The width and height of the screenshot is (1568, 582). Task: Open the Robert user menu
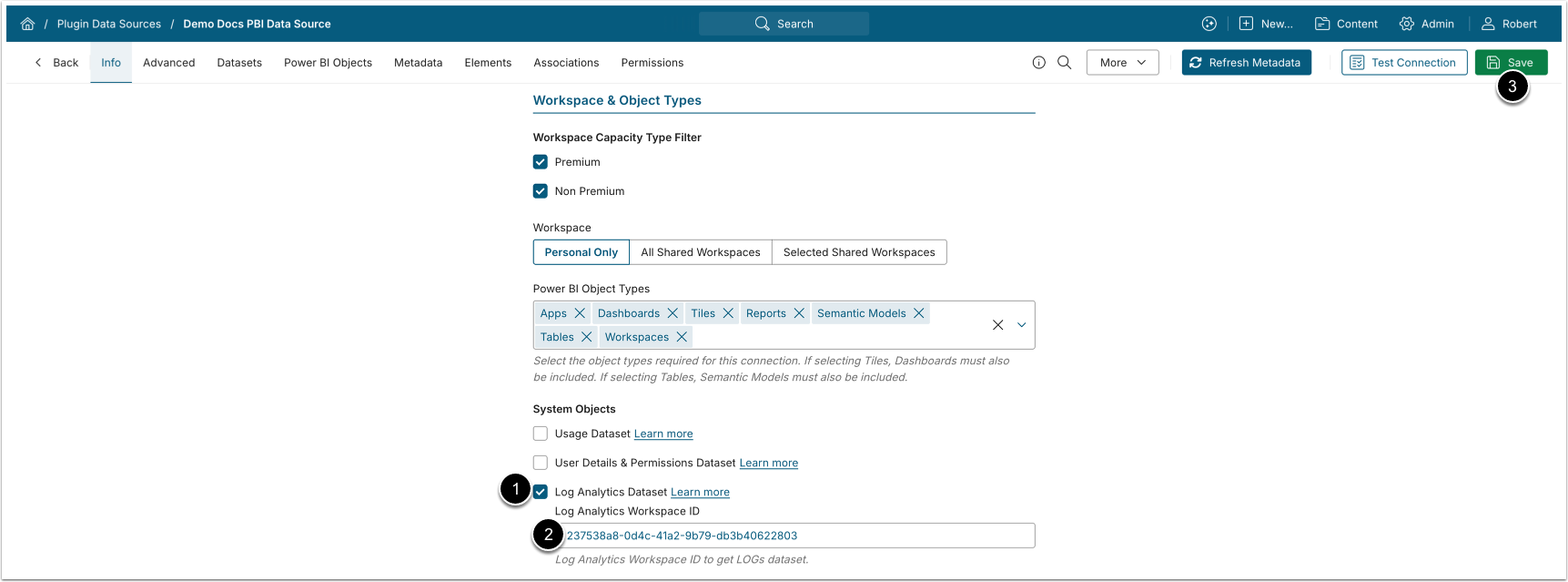tap(1508, 24)
